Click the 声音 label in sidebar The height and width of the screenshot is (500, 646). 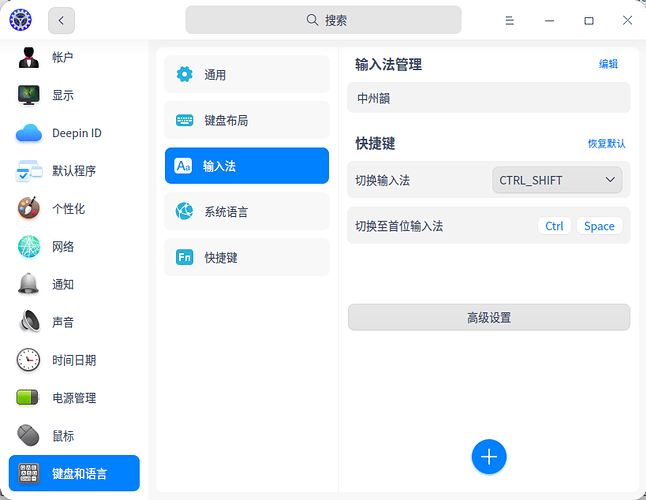(63, 322)
